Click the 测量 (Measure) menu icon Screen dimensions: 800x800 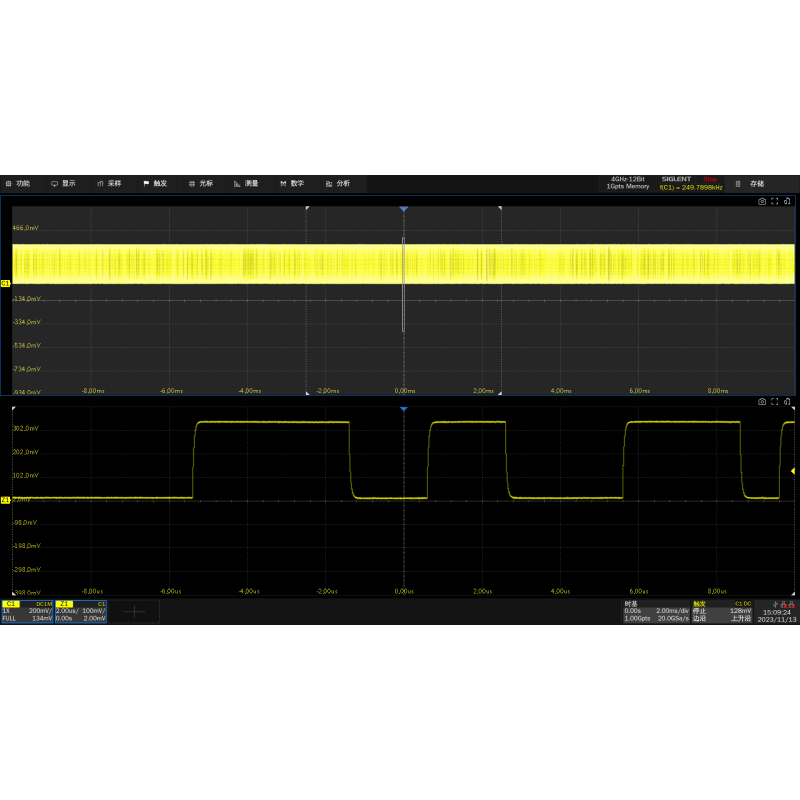tap(237, 184)
